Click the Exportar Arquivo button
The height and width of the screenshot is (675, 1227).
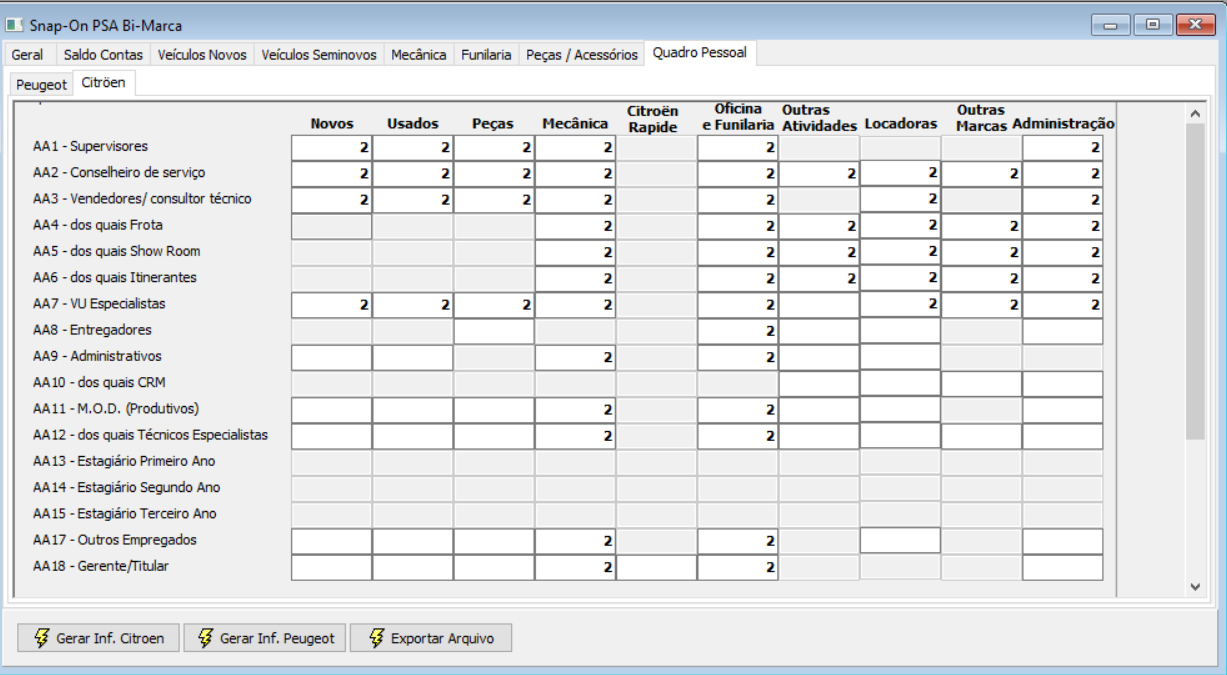click(x=431, y=638)
